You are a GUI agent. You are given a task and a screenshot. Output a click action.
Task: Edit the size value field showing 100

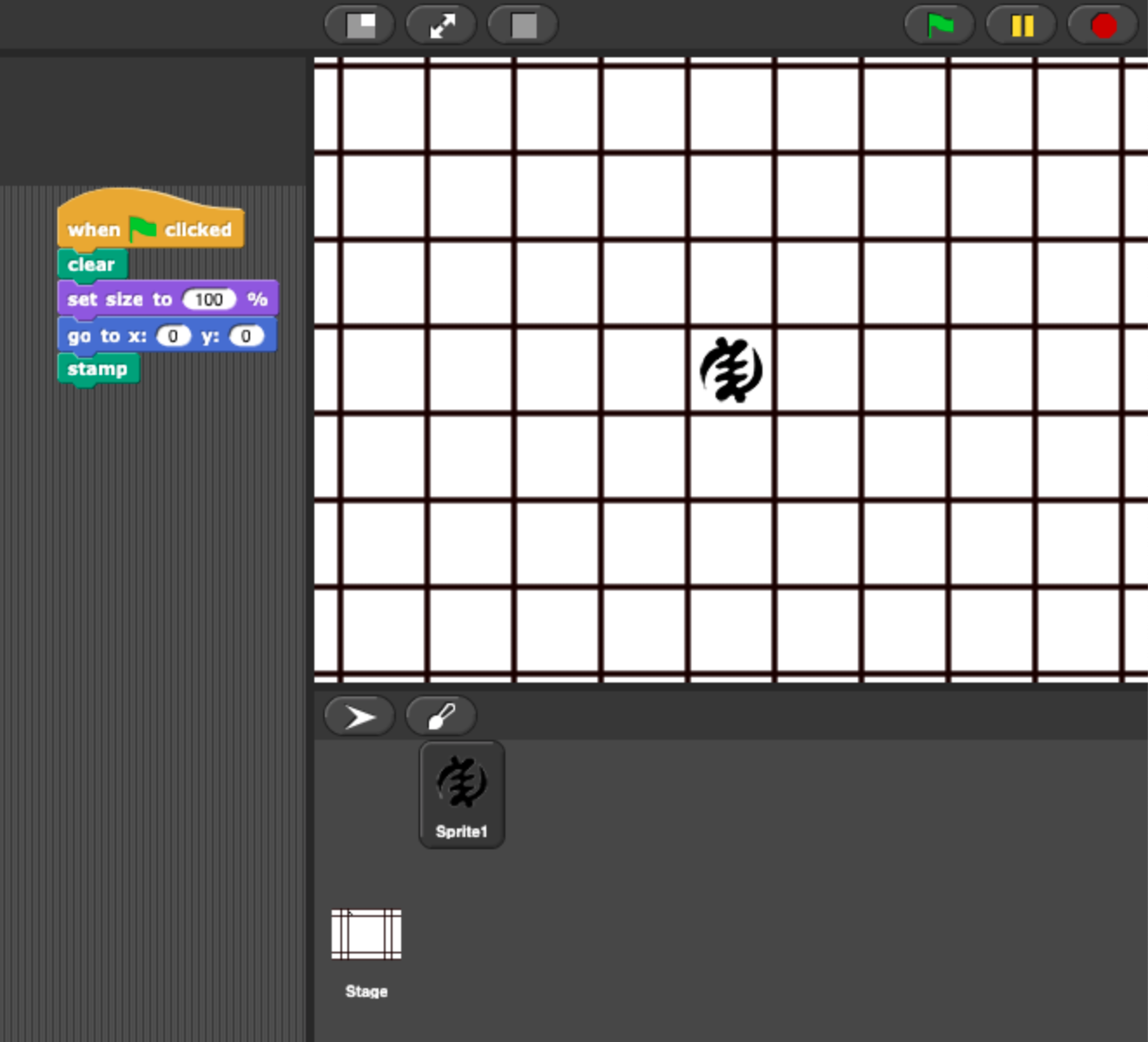[209, 300]
